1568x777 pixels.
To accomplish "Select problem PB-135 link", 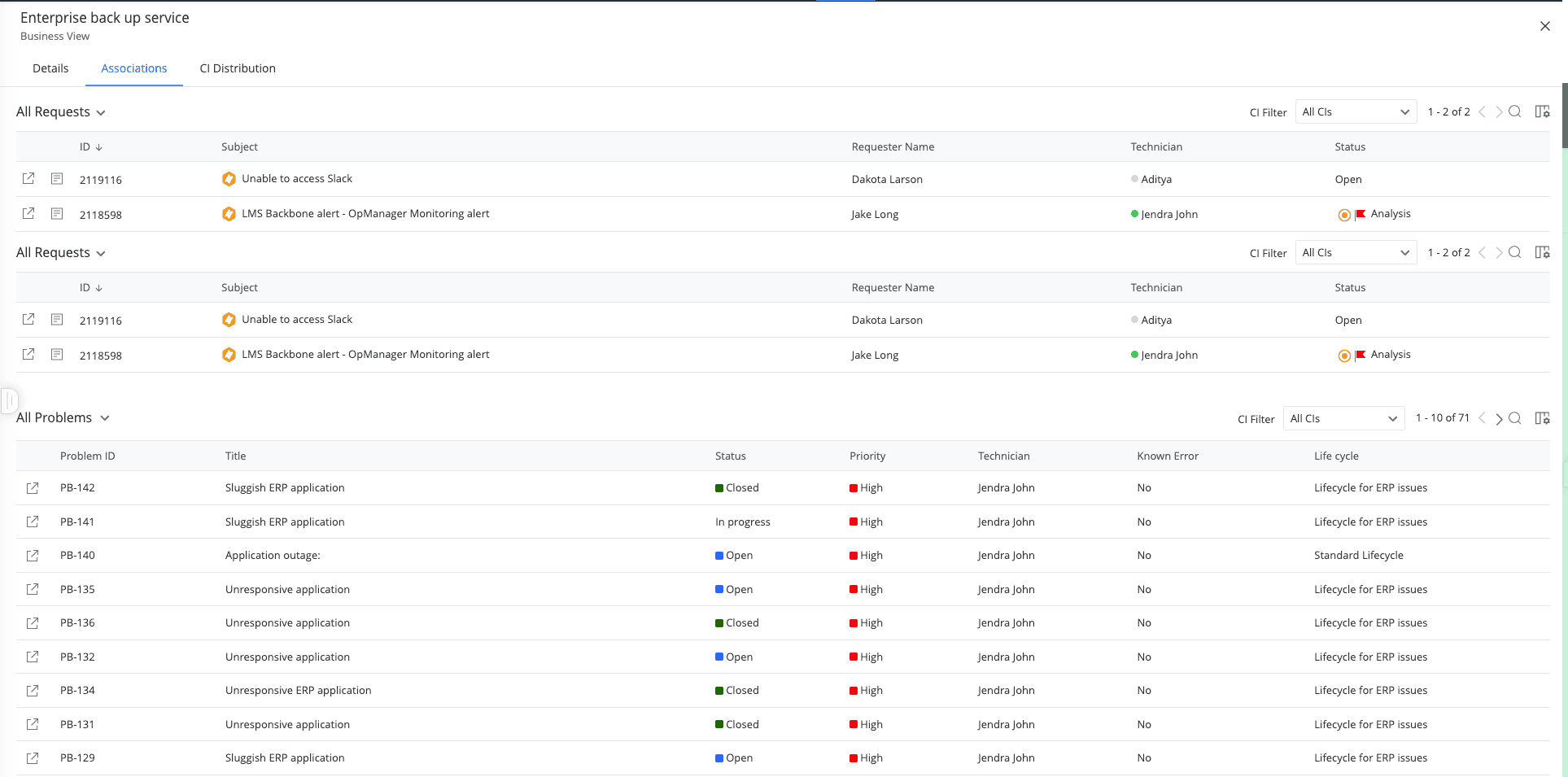I will coord(76,589).
